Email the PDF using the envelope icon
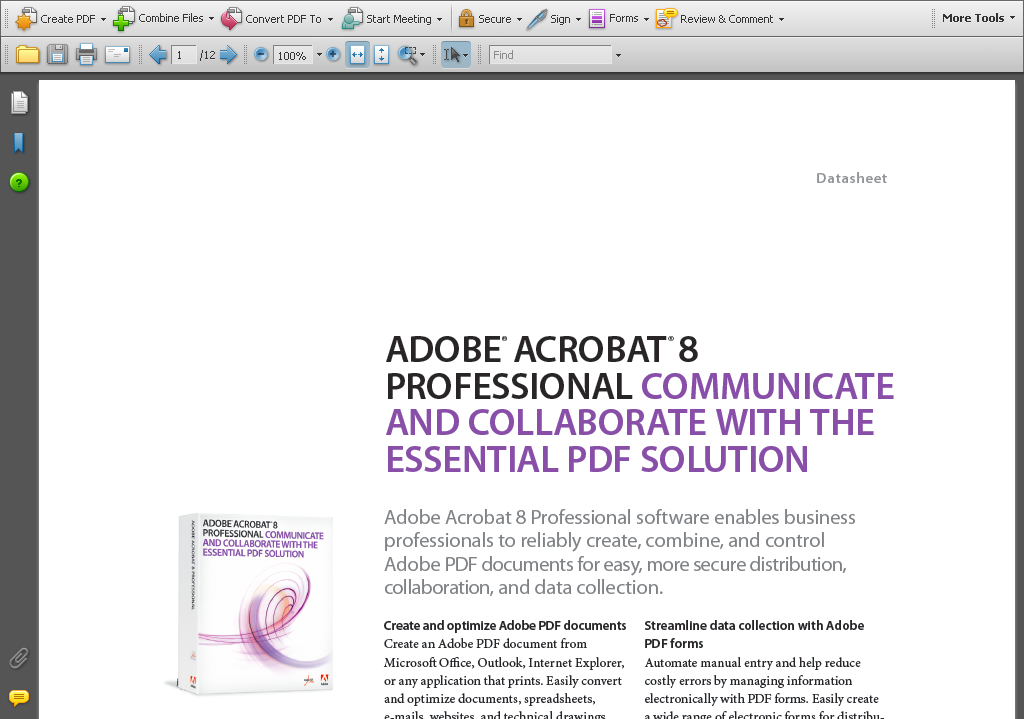 [x=118, y=55]
